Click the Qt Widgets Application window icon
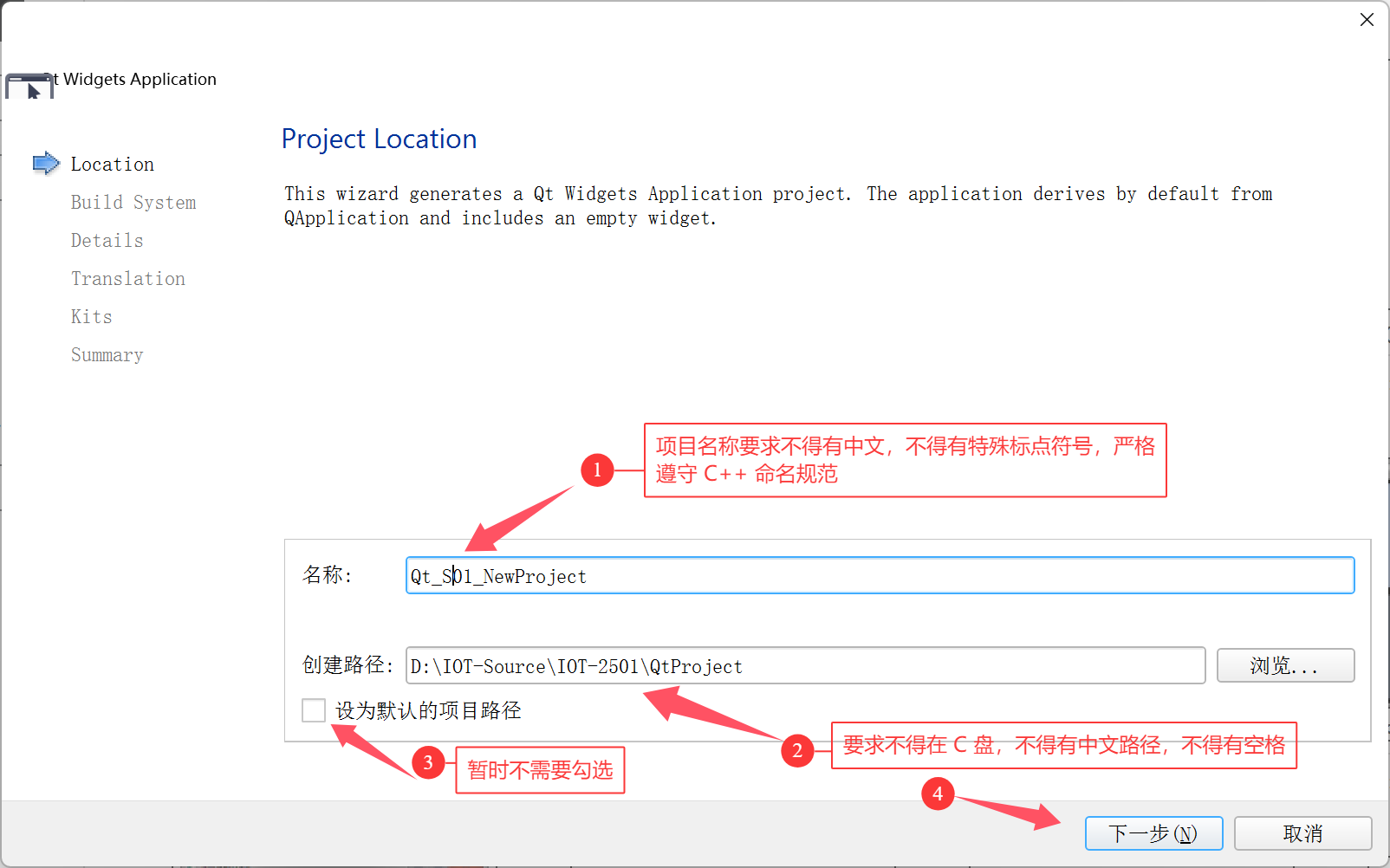 point(29,86)
